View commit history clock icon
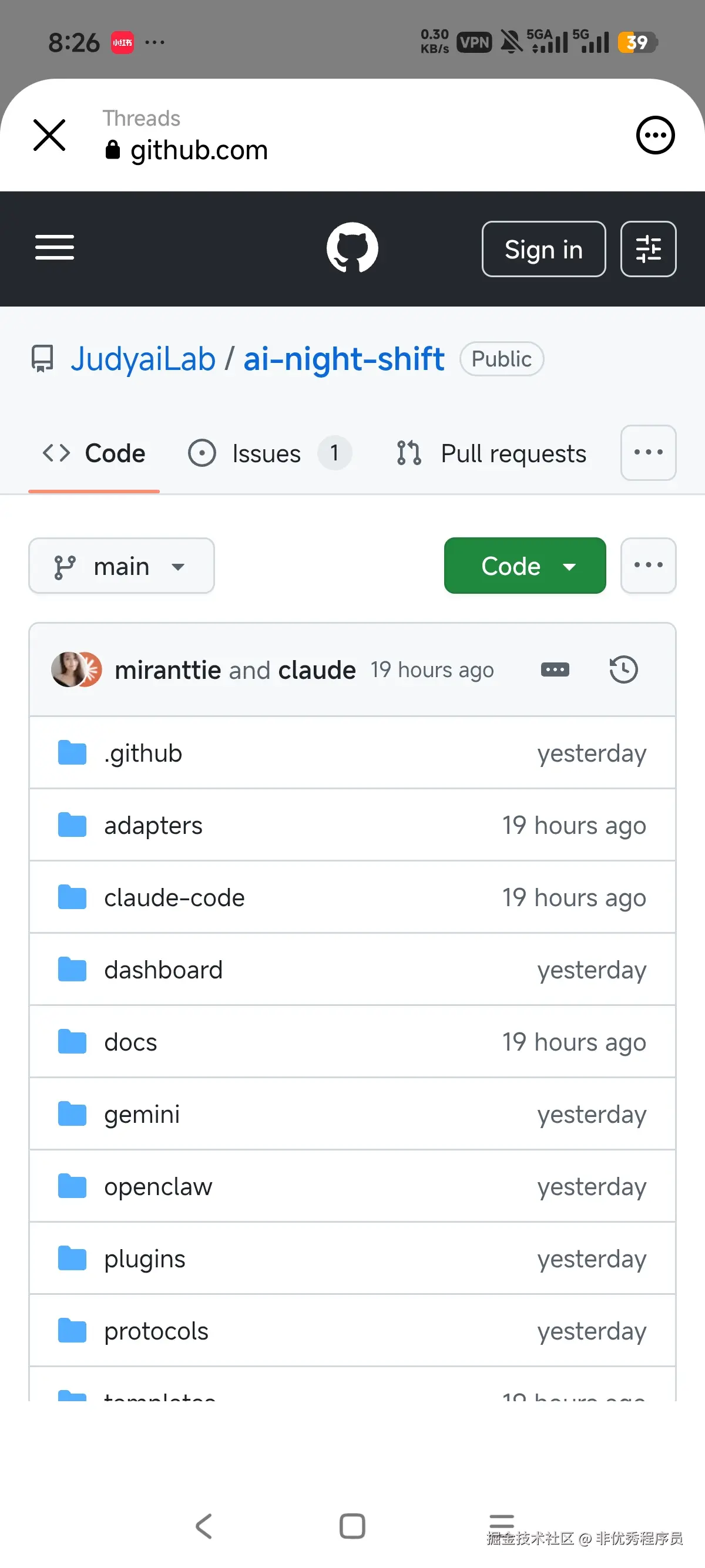 click(623, 669)
